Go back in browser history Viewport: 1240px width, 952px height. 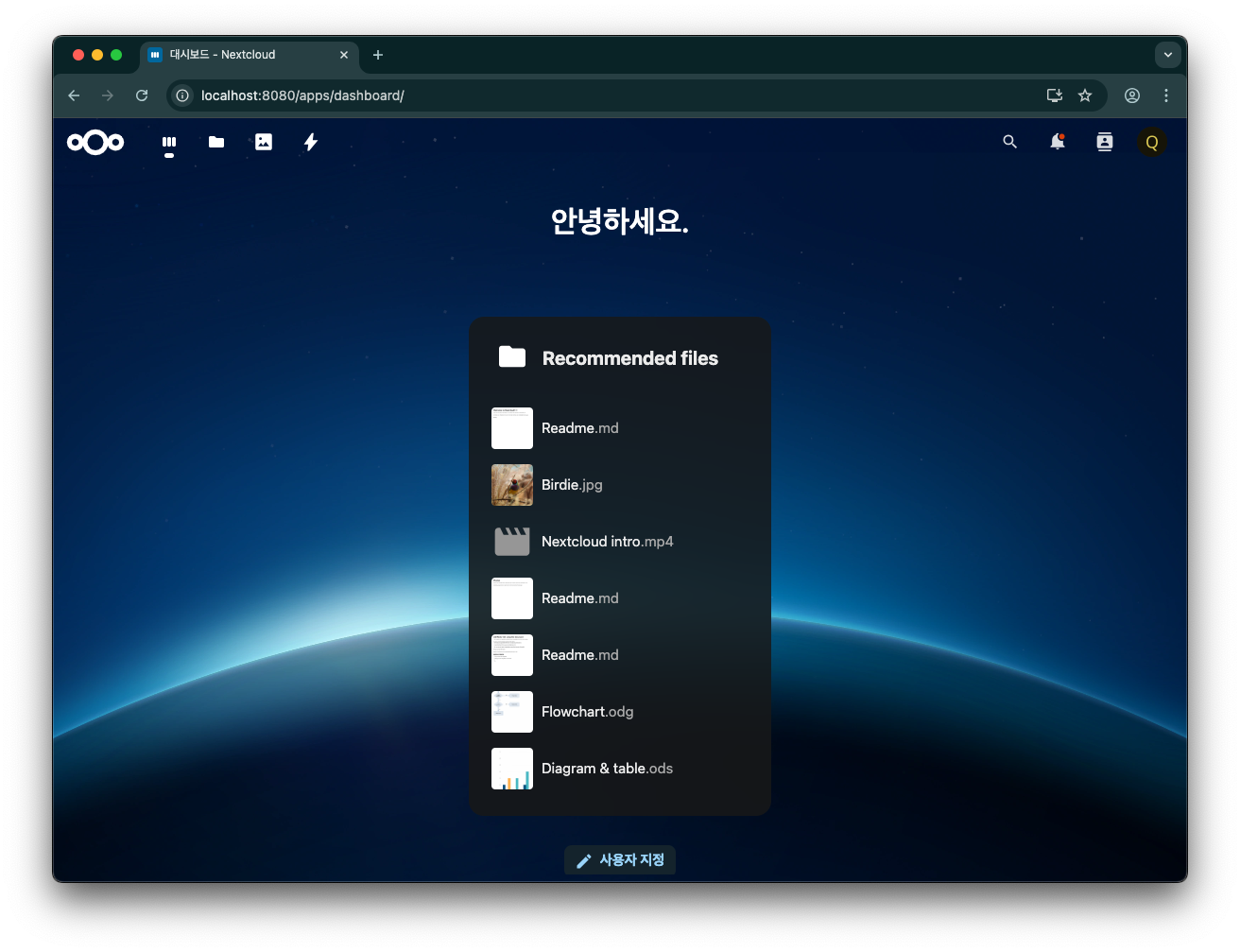pyautogui.click(x=74, y=95)
